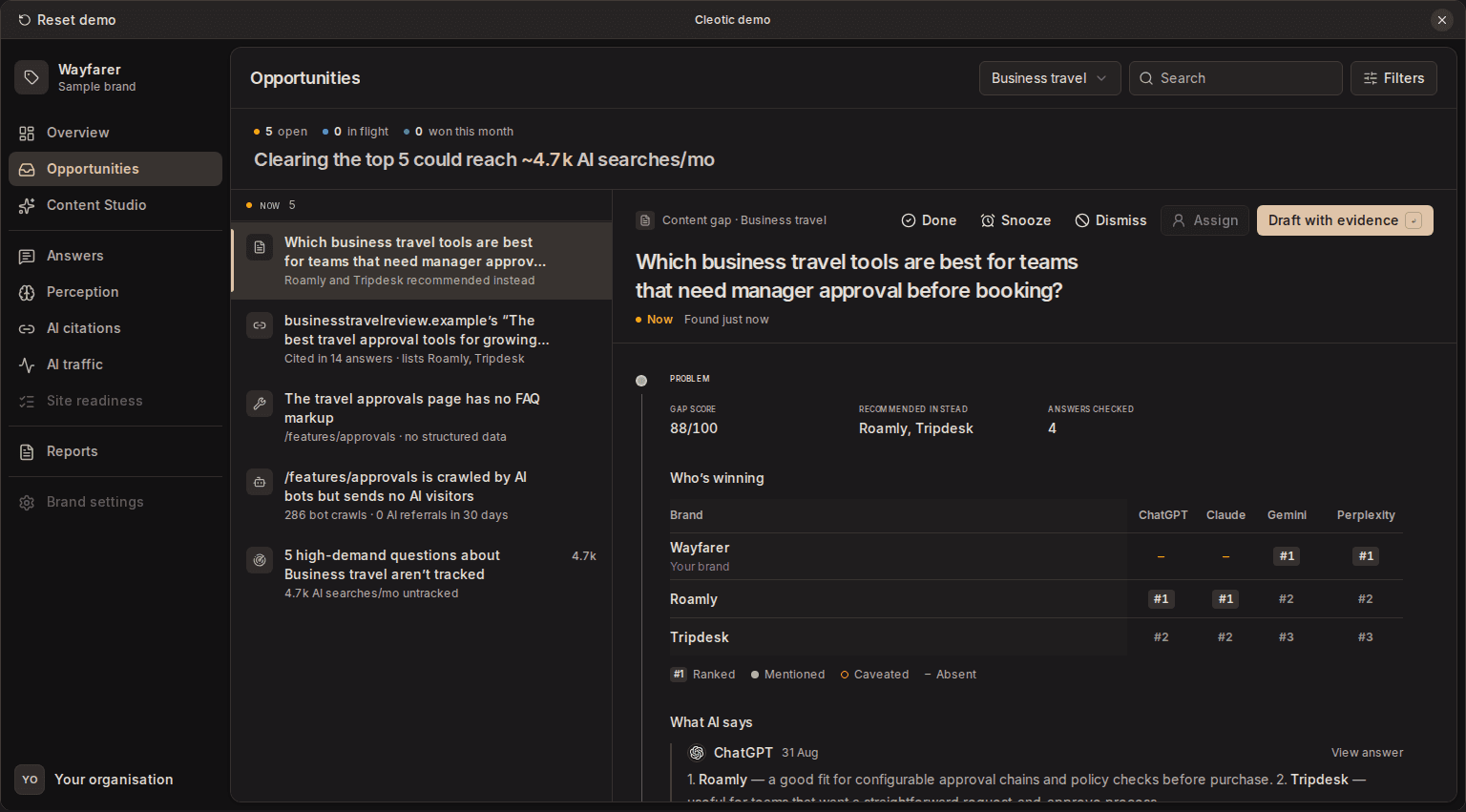Click link icon beside businesstravelreview.example item

(x=260, y=325)
